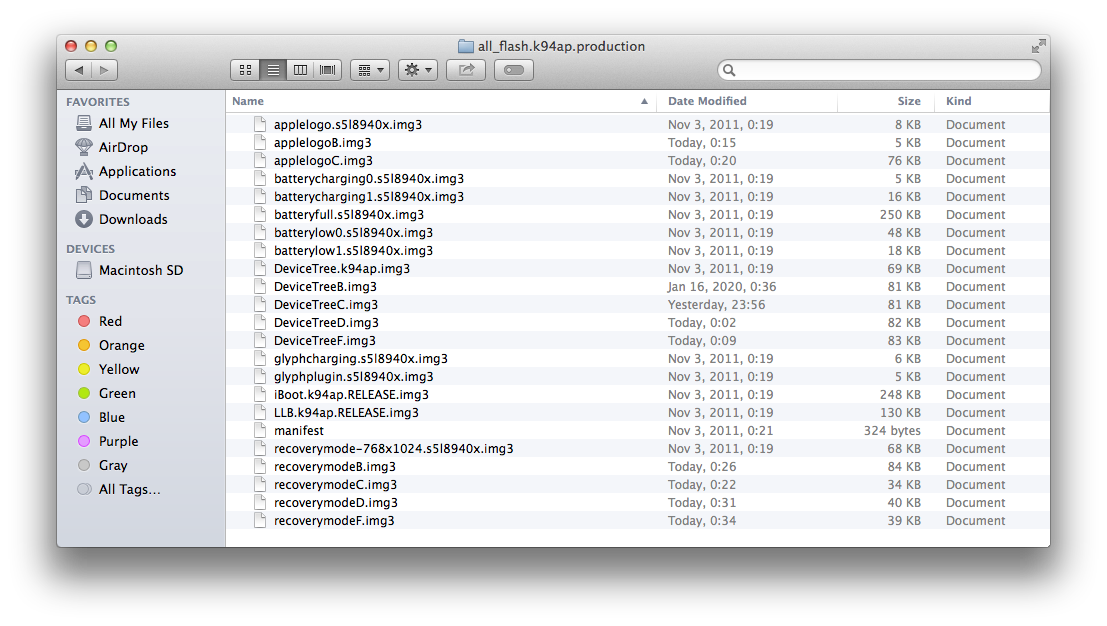This screenshot has height=626, width=1107.
Task: Open the item arrangement dropdown
Action: pyautogui.click(x=370, y=70)
